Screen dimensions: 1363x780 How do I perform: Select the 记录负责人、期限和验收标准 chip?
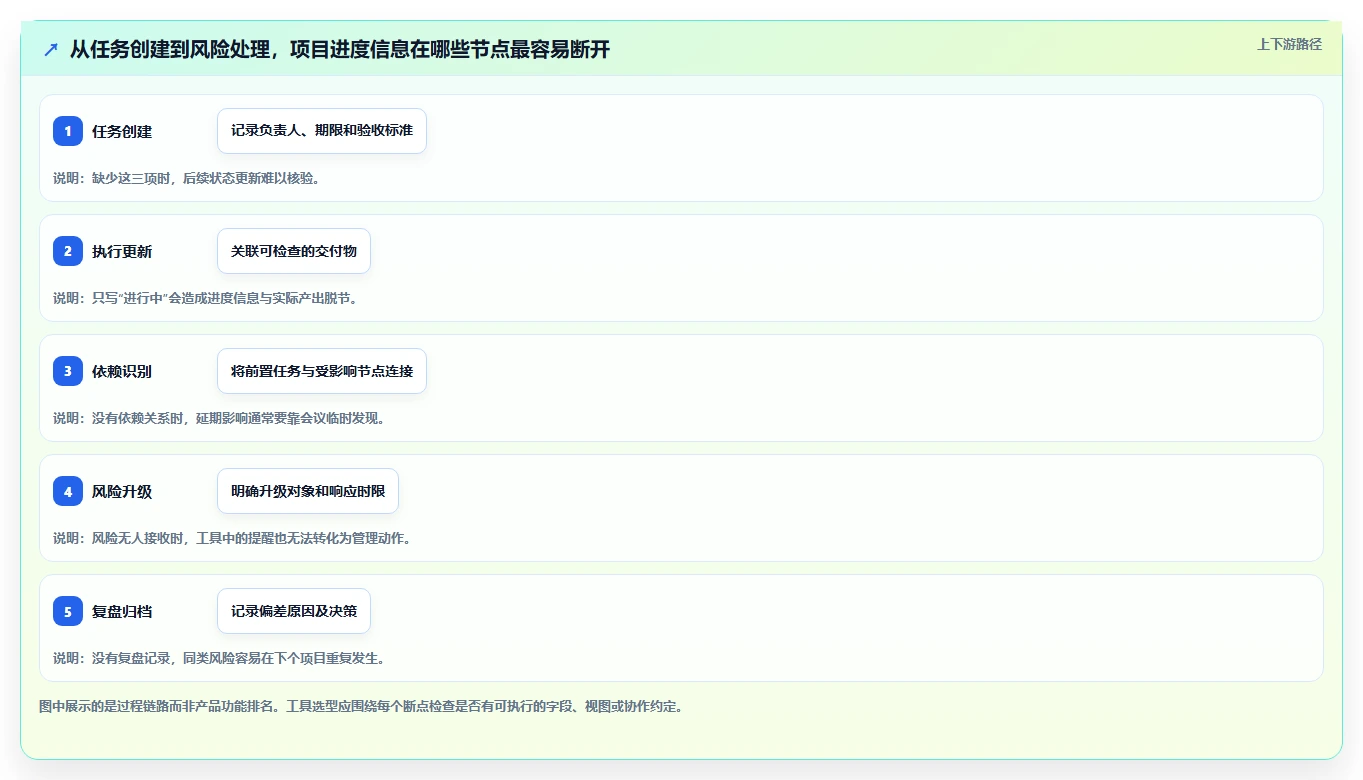pyautogui.click(x=322, y=131)
